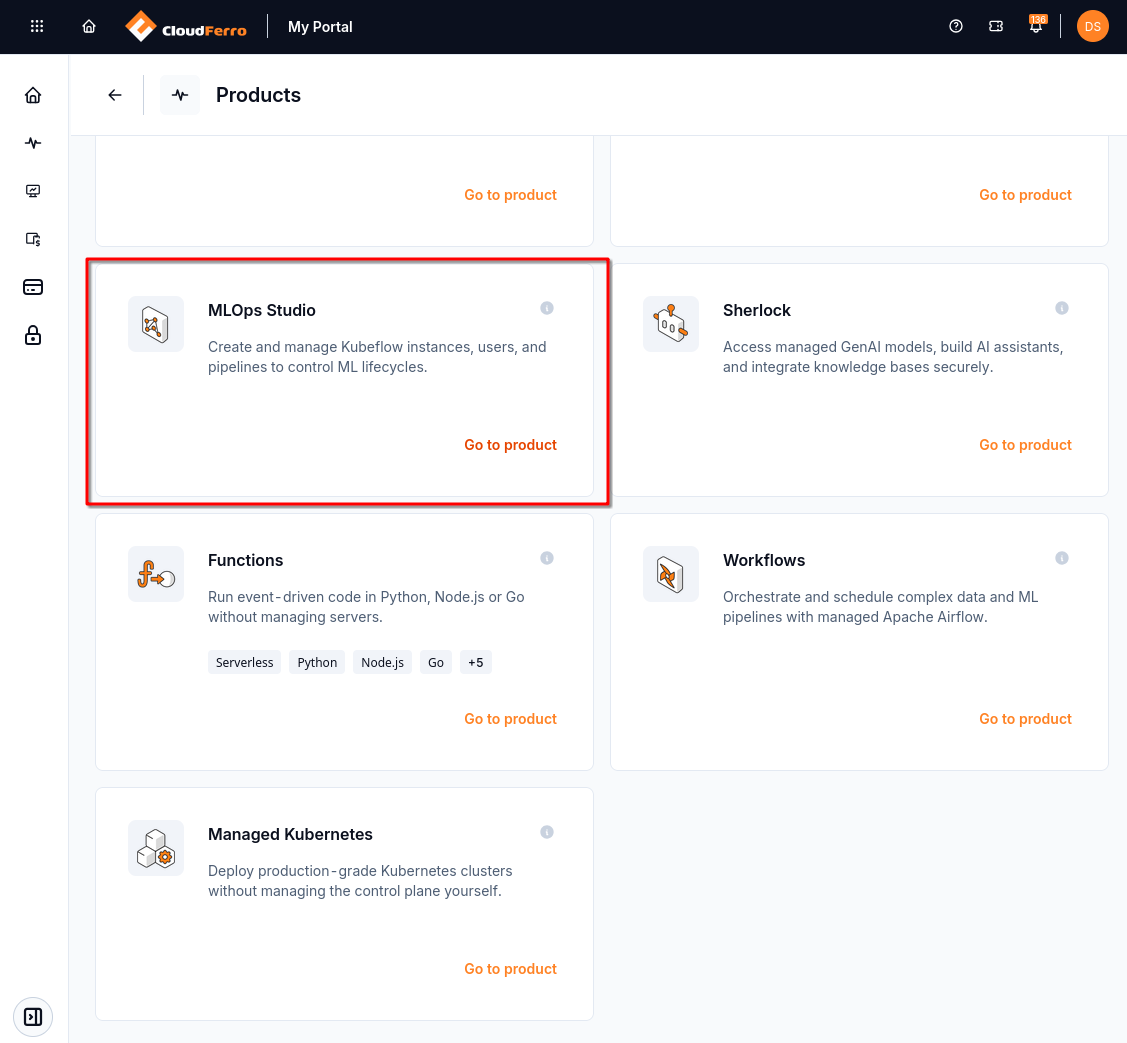Click the Workflows product icon
Image resolution: width=1127 pixels, height=1043 pixels.
coord(671,574)
